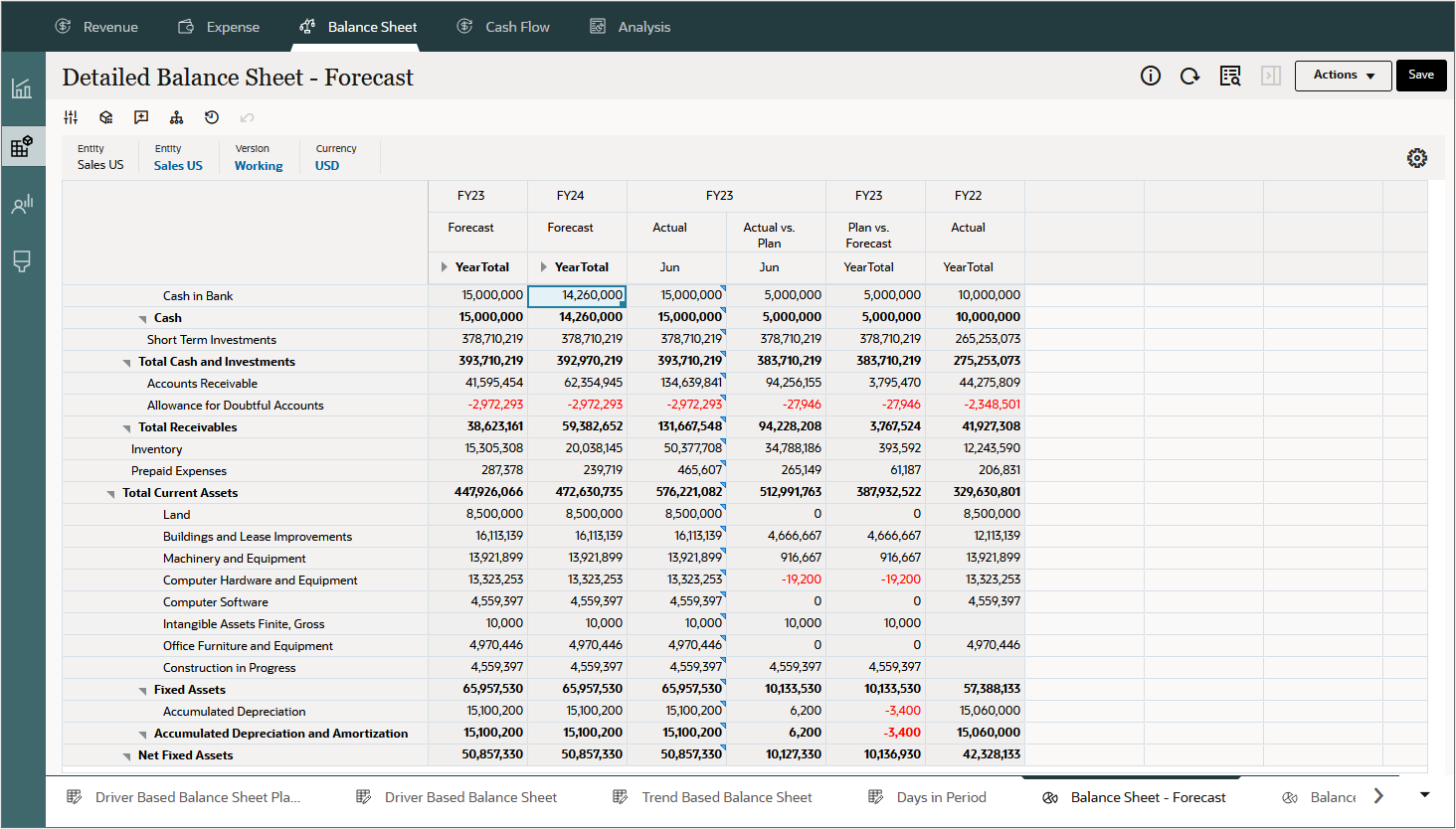Change the Currency USD selection
The image size is (1456, 829).
(x=327, y=166)
